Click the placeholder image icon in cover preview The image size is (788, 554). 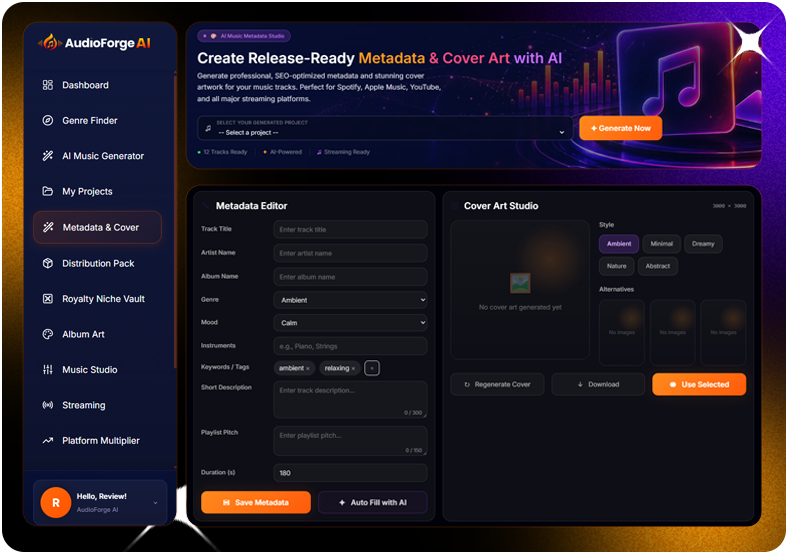[x=520, y=283]
